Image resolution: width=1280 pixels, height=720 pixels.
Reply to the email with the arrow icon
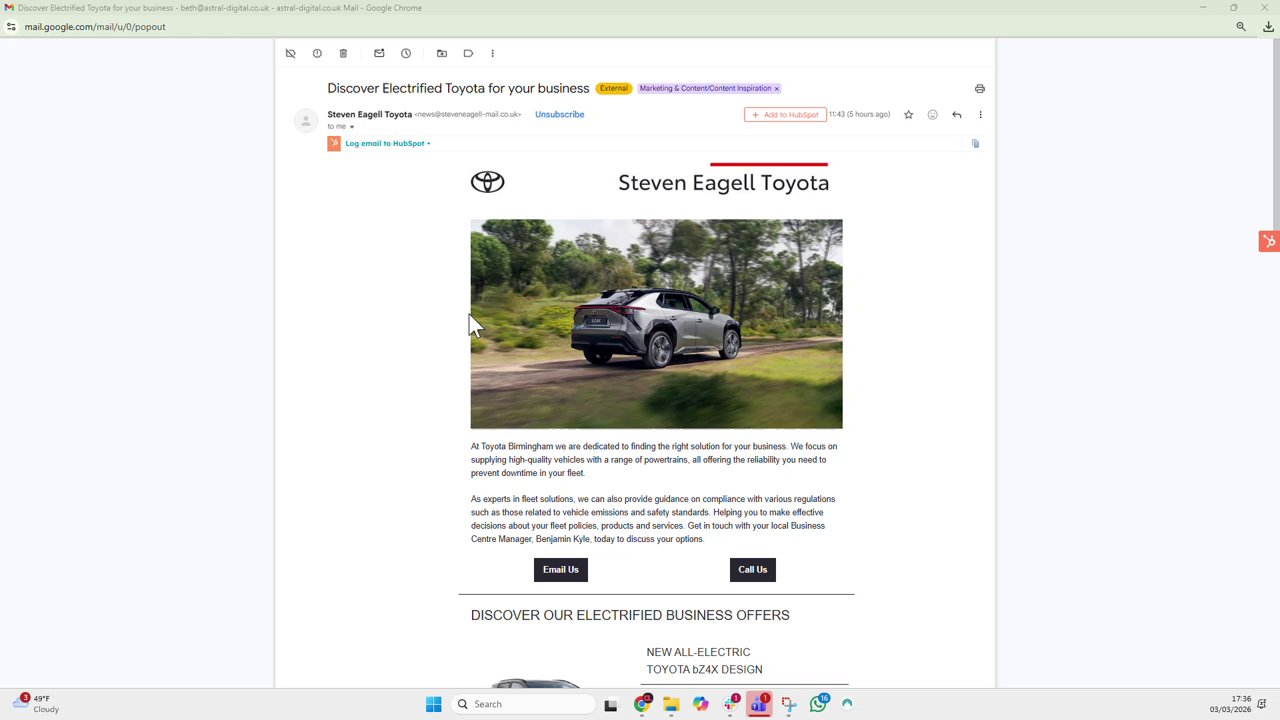pos(956,115)
